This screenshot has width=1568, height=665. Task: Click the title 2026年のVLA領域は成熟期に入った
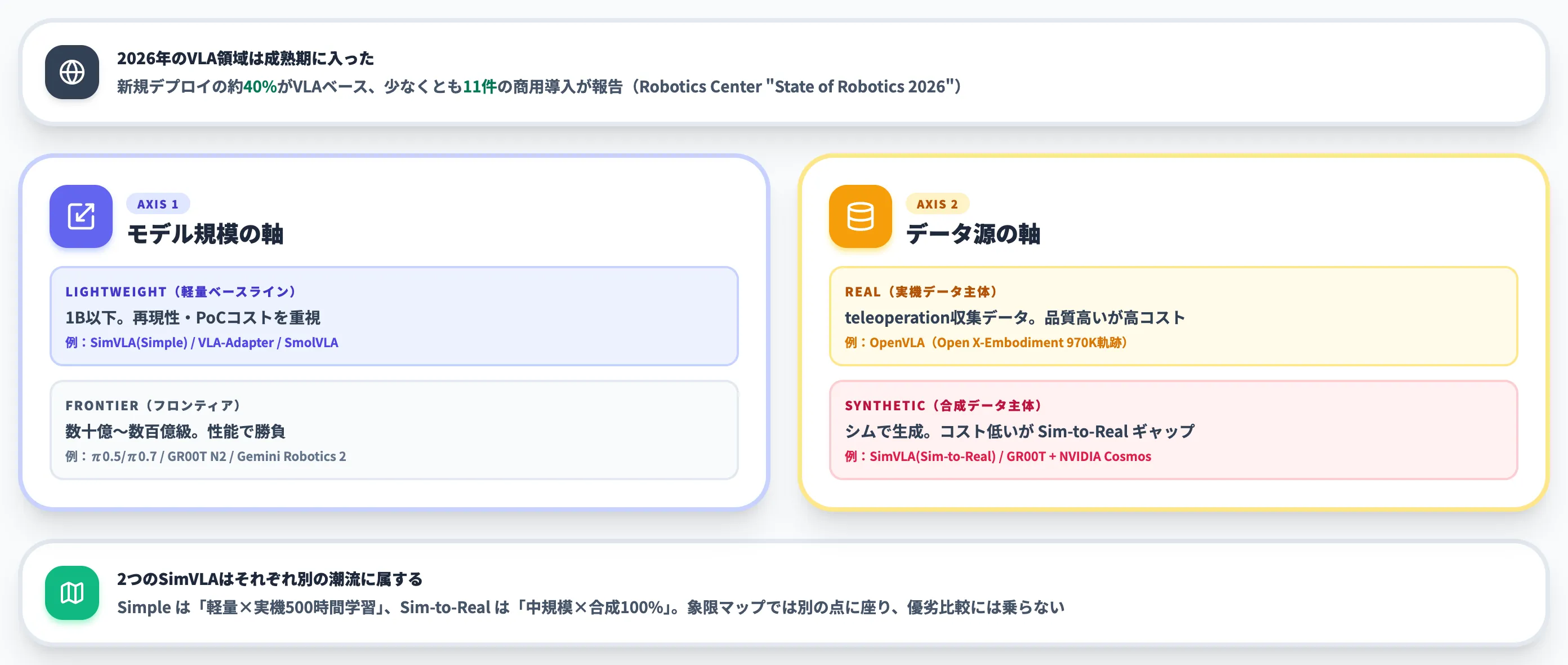pyautogui.click(x=246, y=59)
